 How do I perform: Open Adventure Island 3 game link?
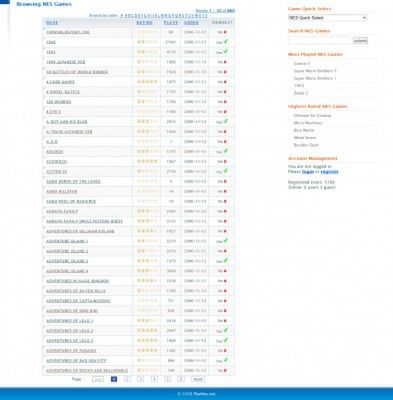67,261
